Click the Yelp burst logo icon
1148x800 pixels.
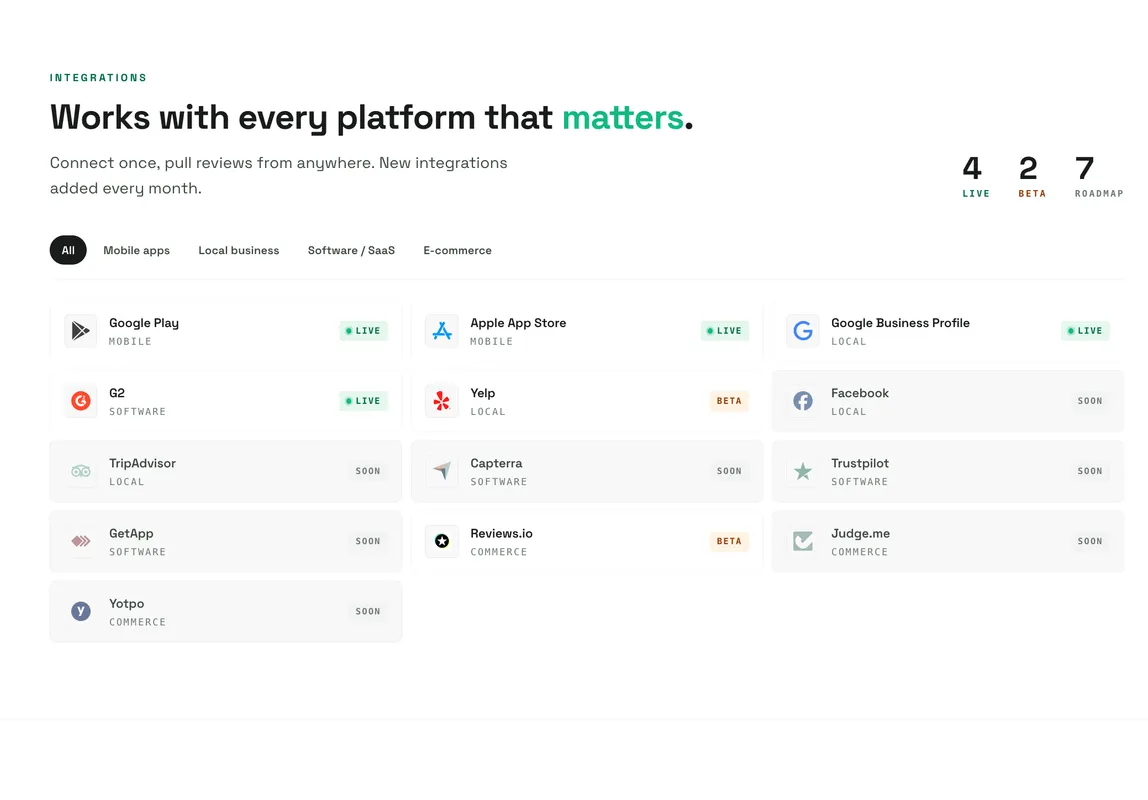pos(441,401)
